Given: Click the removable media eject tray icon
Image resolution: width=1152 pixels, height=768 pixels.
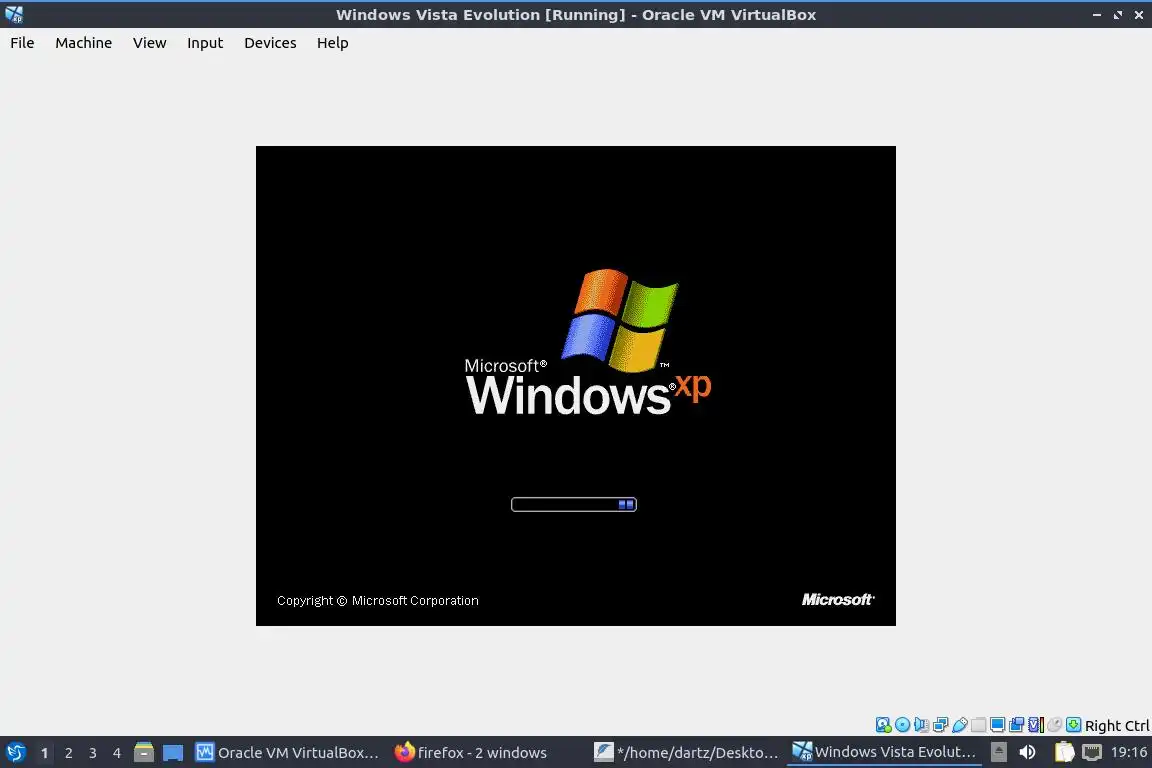Looking at the screenshot, I should (x=998, y=752).
